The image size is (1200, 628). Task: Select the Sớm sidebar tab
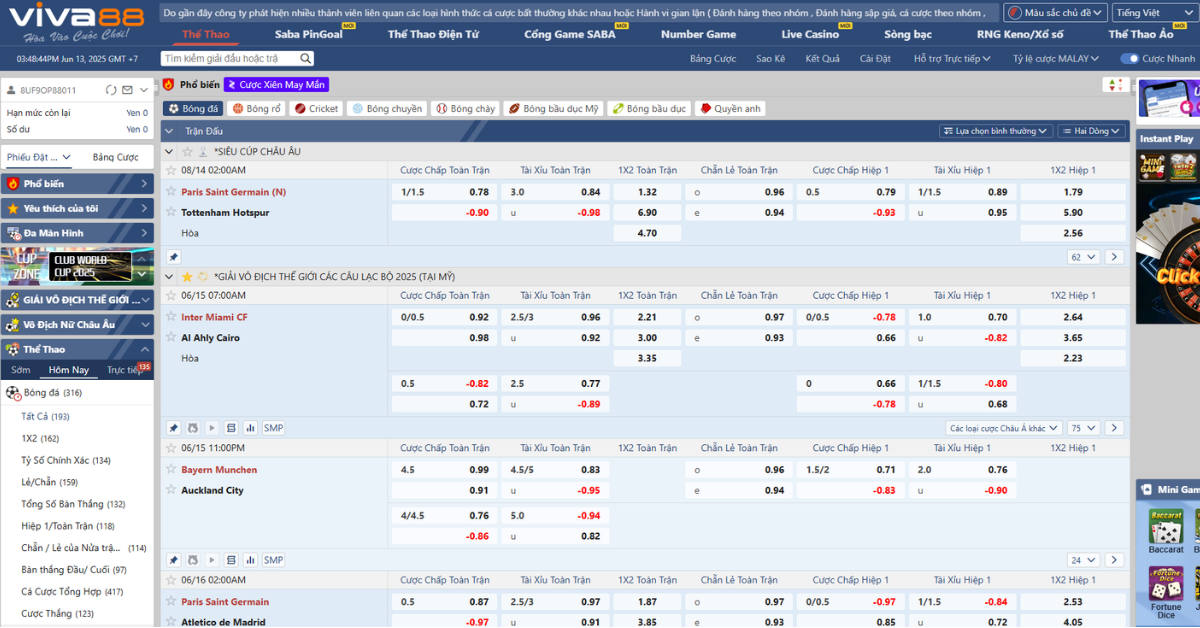[x=21, y=370]
